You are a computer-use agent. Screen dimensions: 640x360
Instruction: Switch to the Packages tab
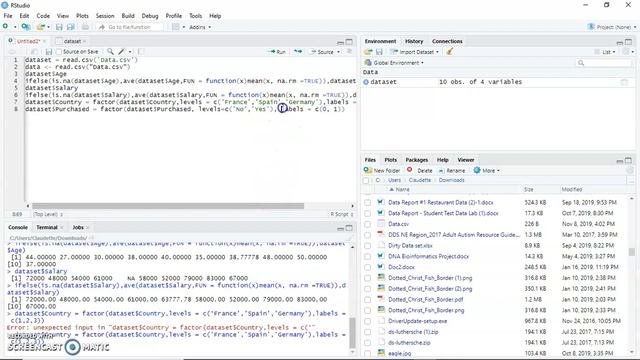point(416,160)
